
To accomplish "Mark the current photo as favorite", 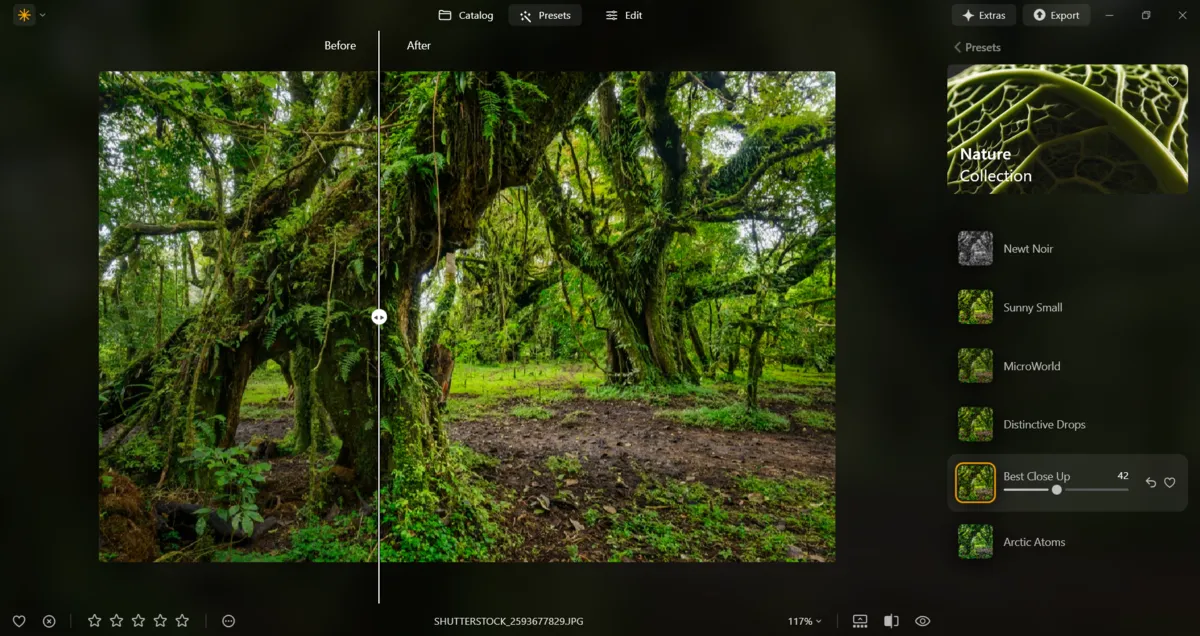I will click(20, 620).
